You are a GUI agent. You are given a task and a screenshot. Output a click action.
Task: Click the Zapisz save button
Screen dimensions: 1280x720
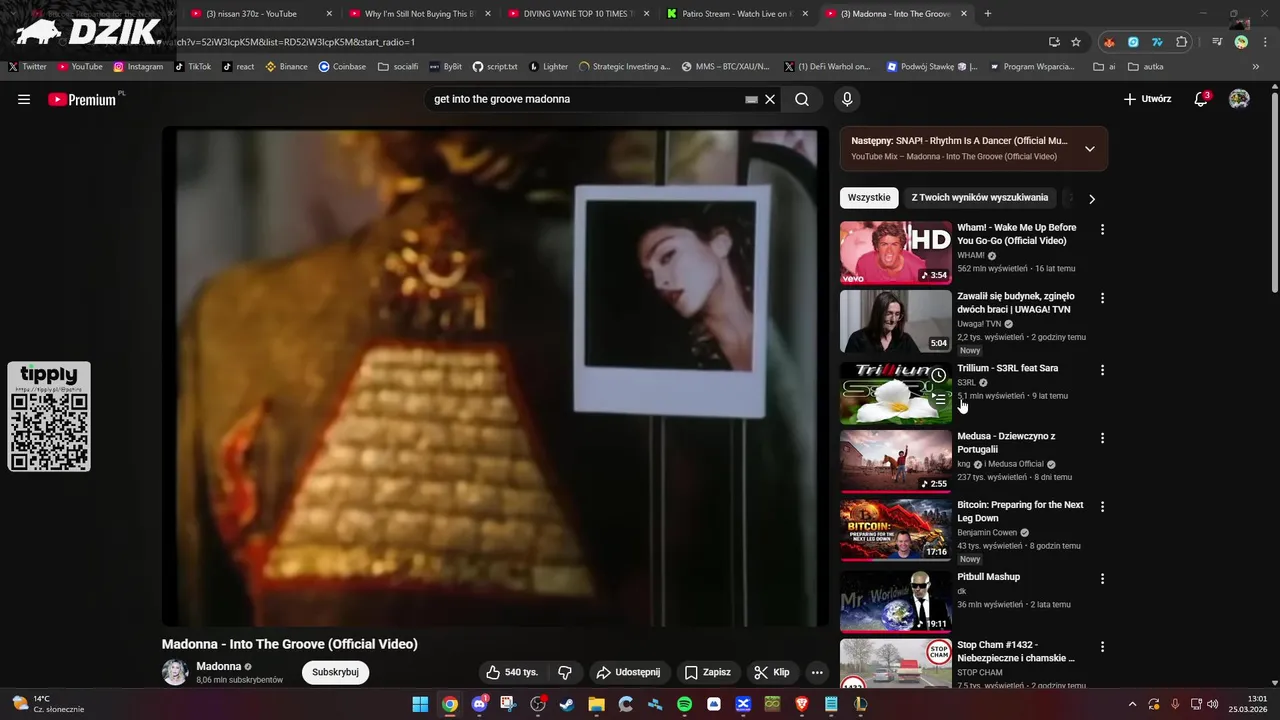[708, 672]
